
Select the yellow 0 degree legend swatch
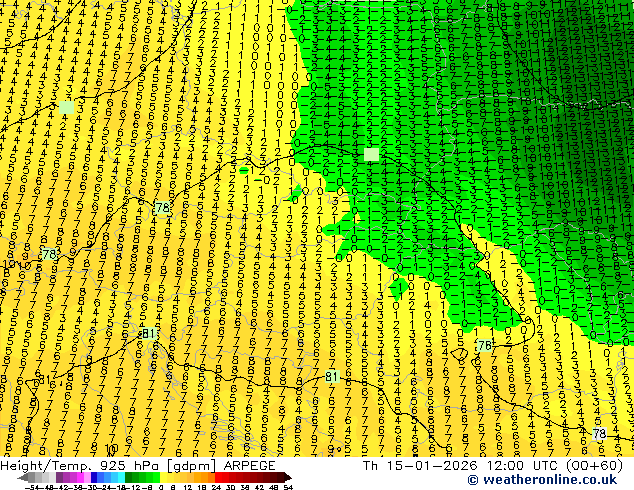[163, 477]
